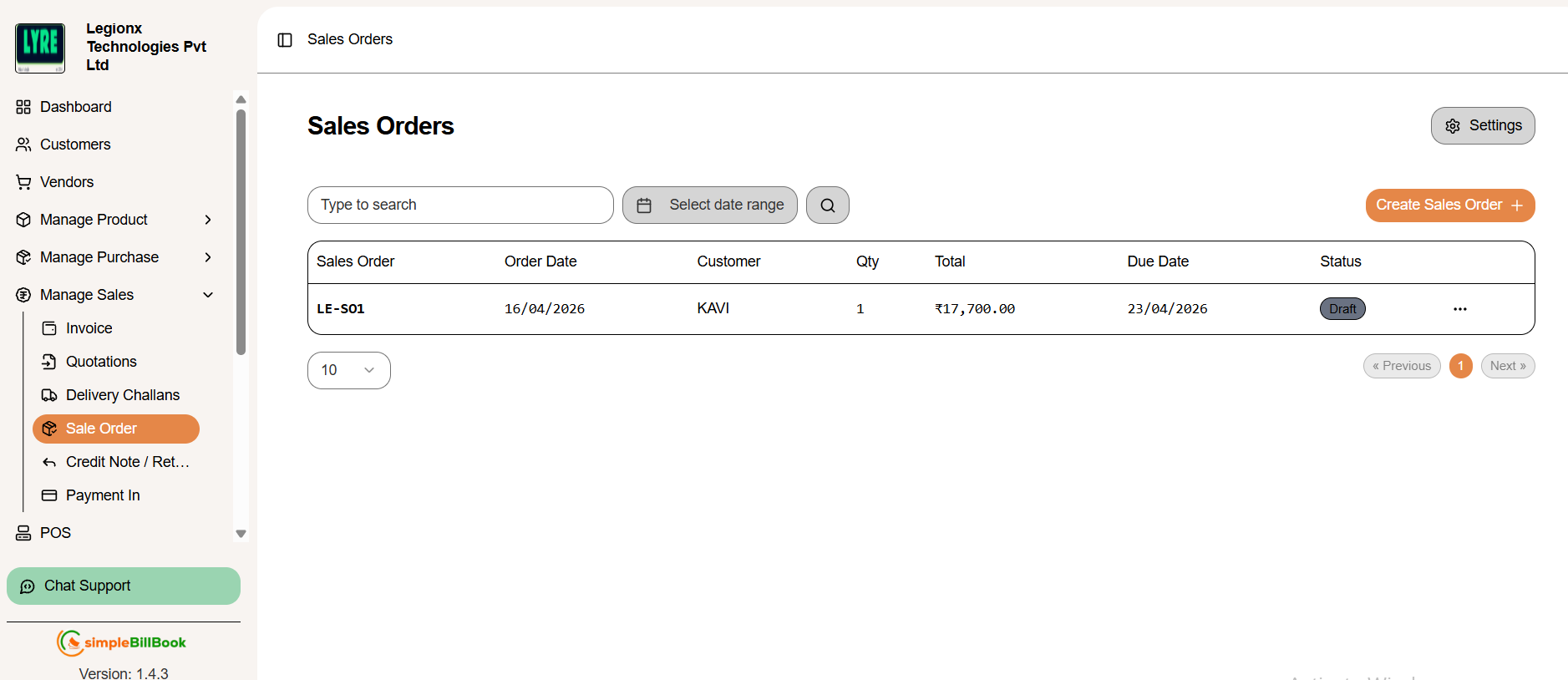Image resolution: width=1568 pixels, height=680 pixels.
Task: Click the Sale Order package icon
Action: point(49,429)
